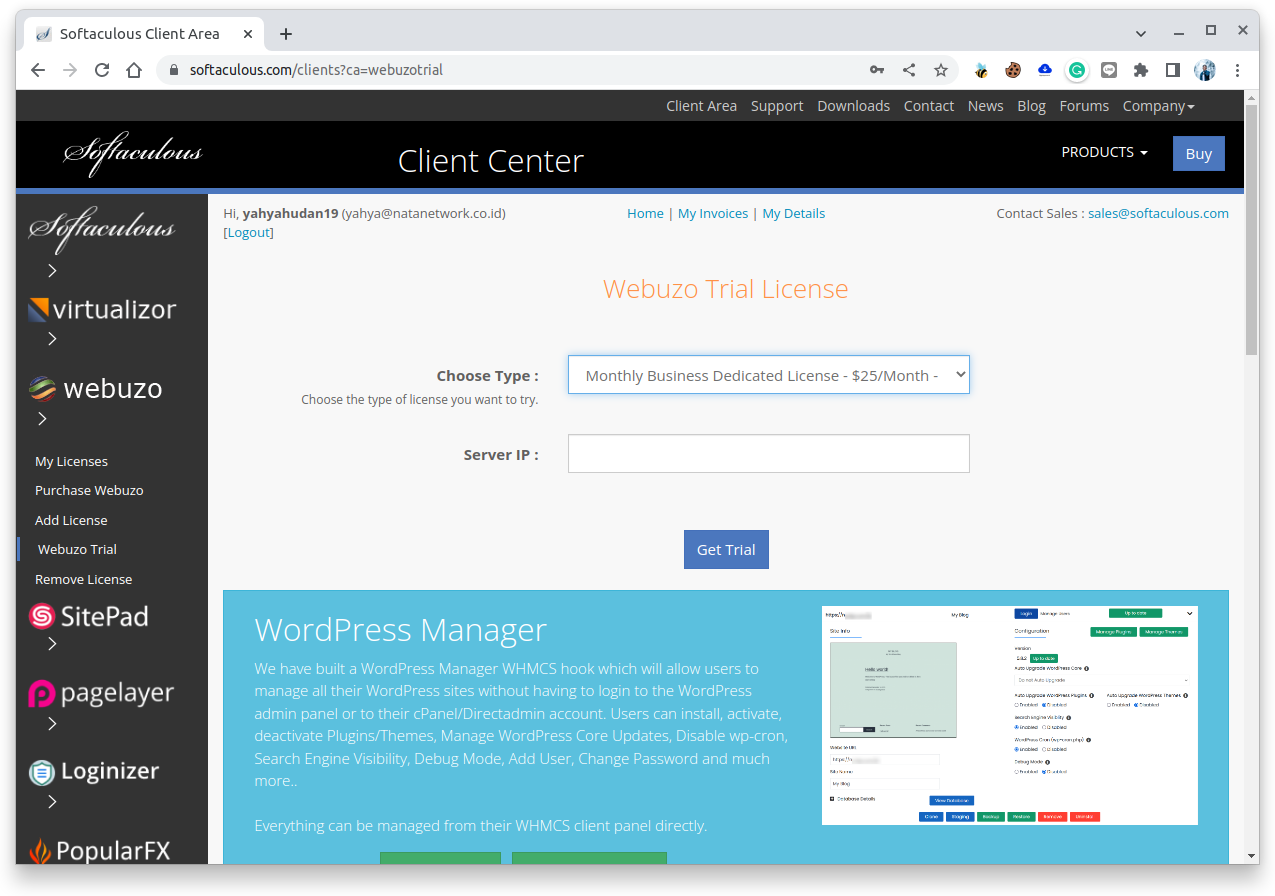The height and width of the screenshot is (896, 1275).
Task: Collapse the chevron under Webuzo
Action: point(42,419)
